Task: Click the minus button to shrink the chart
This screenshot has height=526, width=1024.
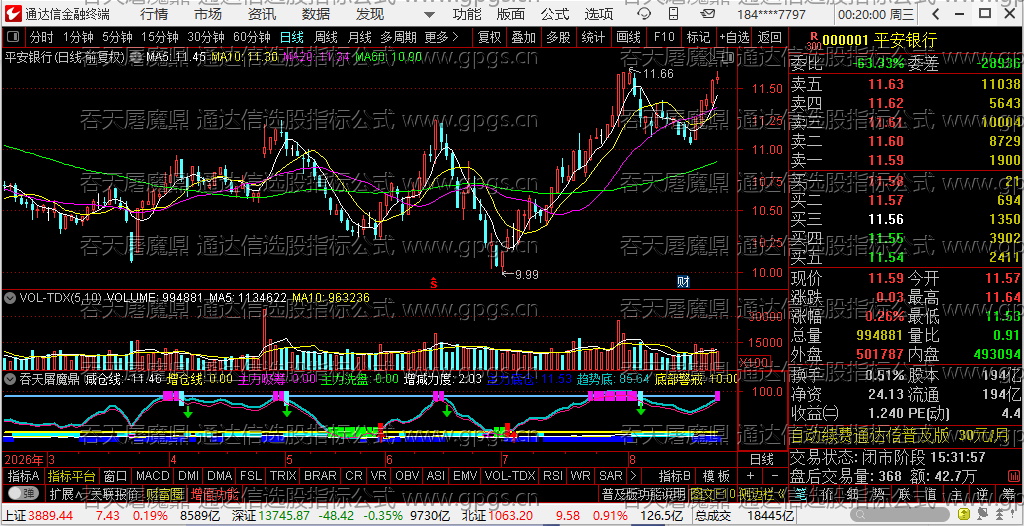Action: [x=775, y=476]
